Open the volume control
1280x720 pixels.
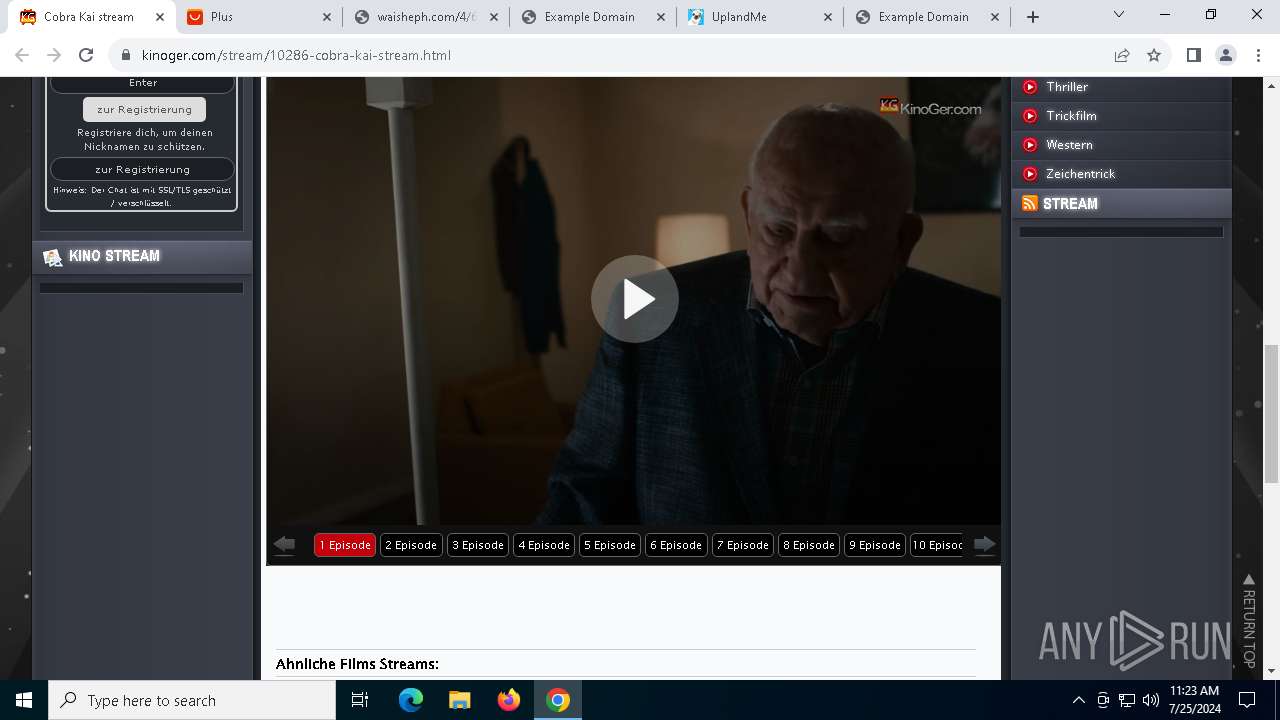1150,700
